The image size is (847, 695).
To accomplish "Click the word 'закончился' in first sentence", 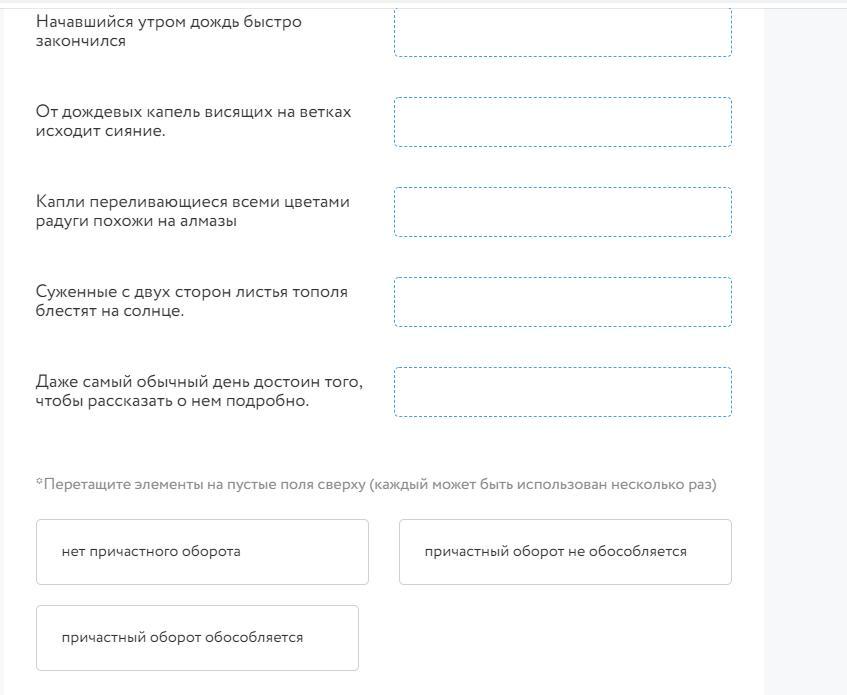I will pos(80,42).
